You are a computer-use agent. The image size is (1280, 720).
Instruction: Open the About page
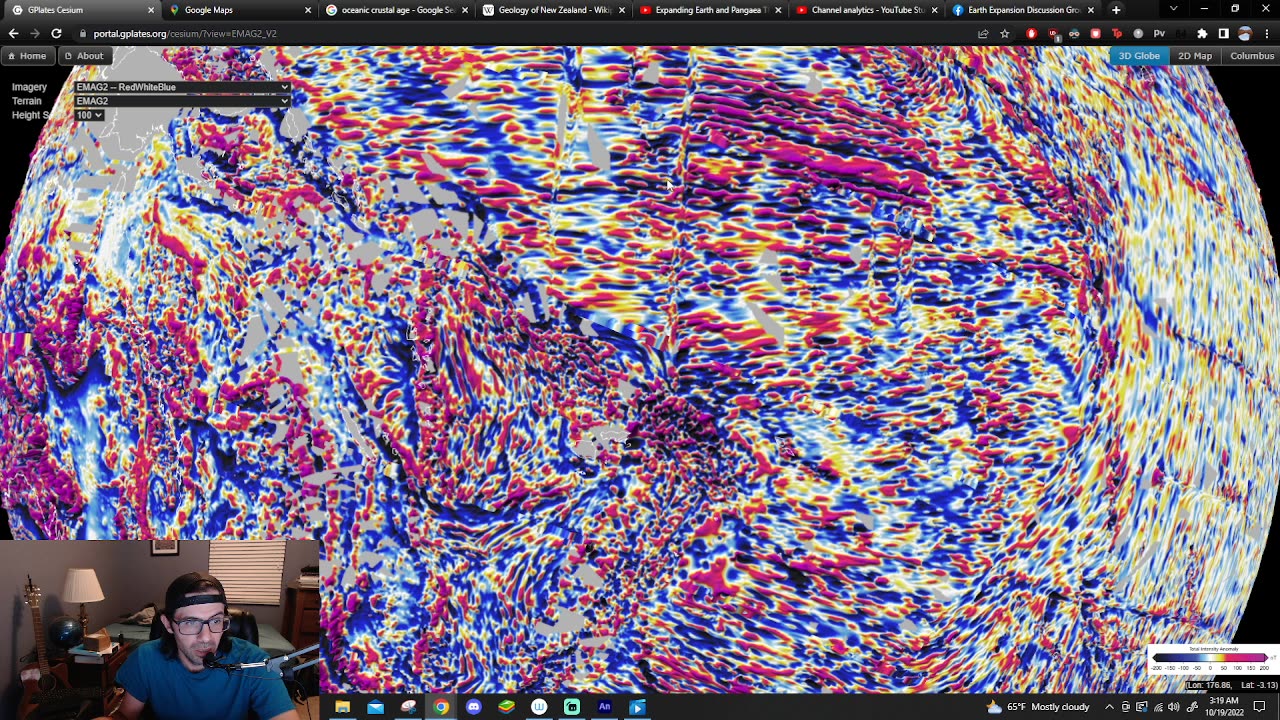84,56
